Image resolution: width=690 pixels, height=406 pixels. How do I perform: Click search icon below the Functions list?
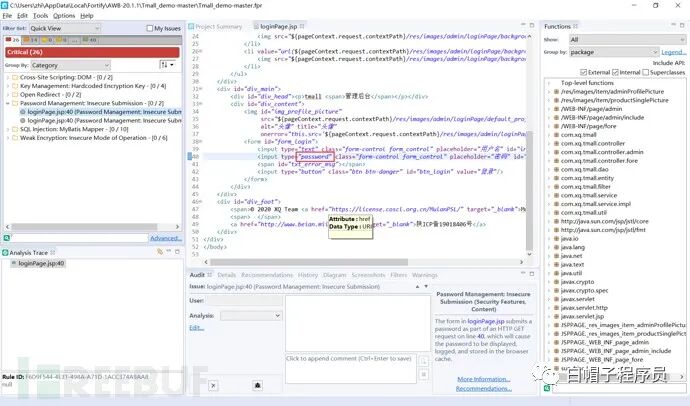click(547, 388)
